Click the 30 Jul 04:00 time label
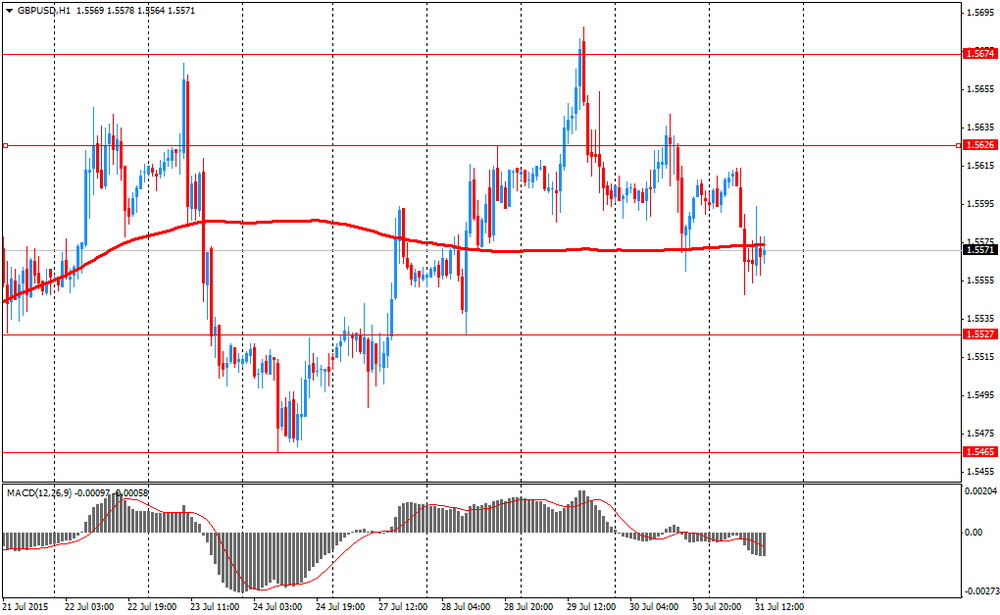This screenshot has width=1000, height=615. [x=654, y=606]
